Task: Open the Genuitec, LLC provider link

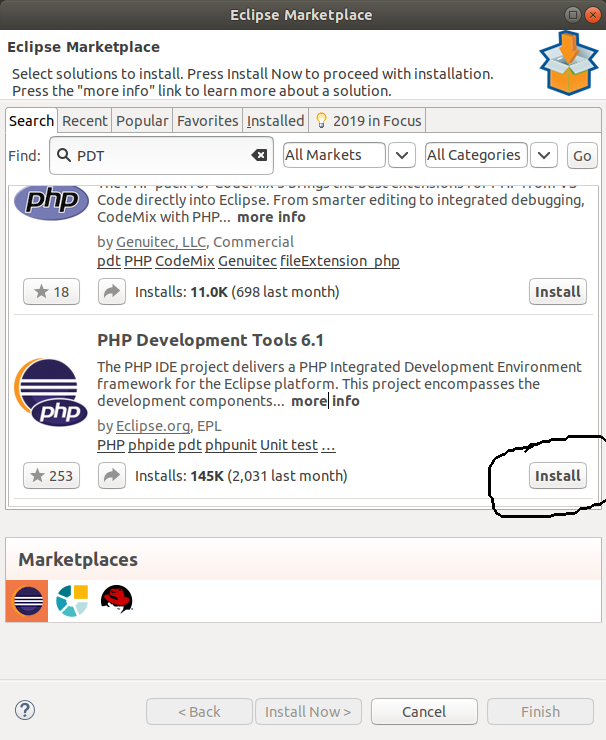Action: click(161, 242)
